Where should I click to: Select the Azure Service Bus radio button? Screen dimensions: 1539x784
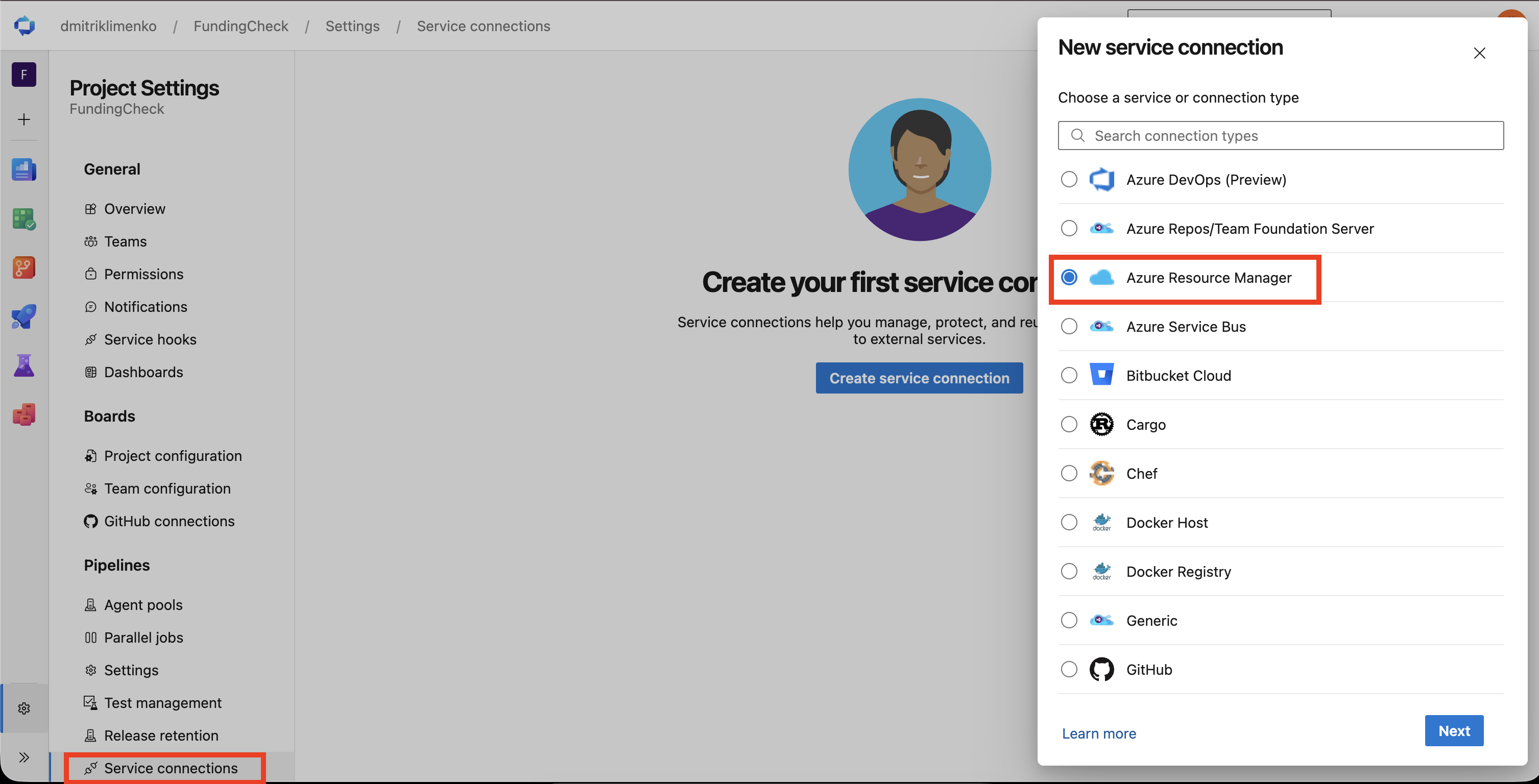[x=1069, y=326]
